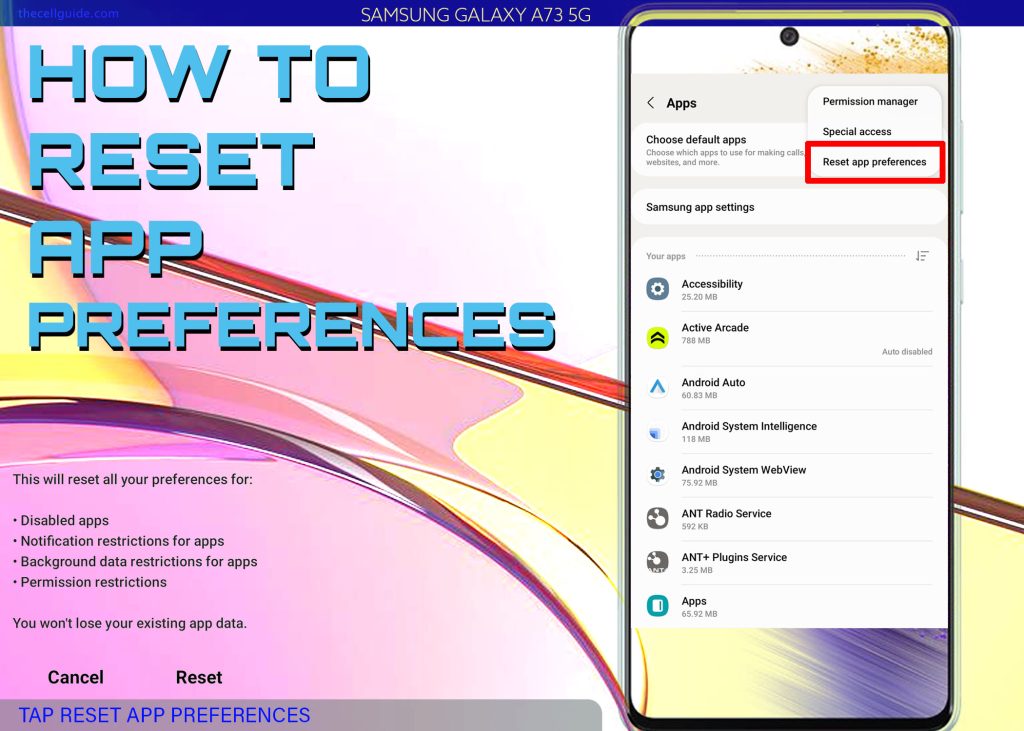Tap the ANT+ Plugins Service icon

click(658, 562)
